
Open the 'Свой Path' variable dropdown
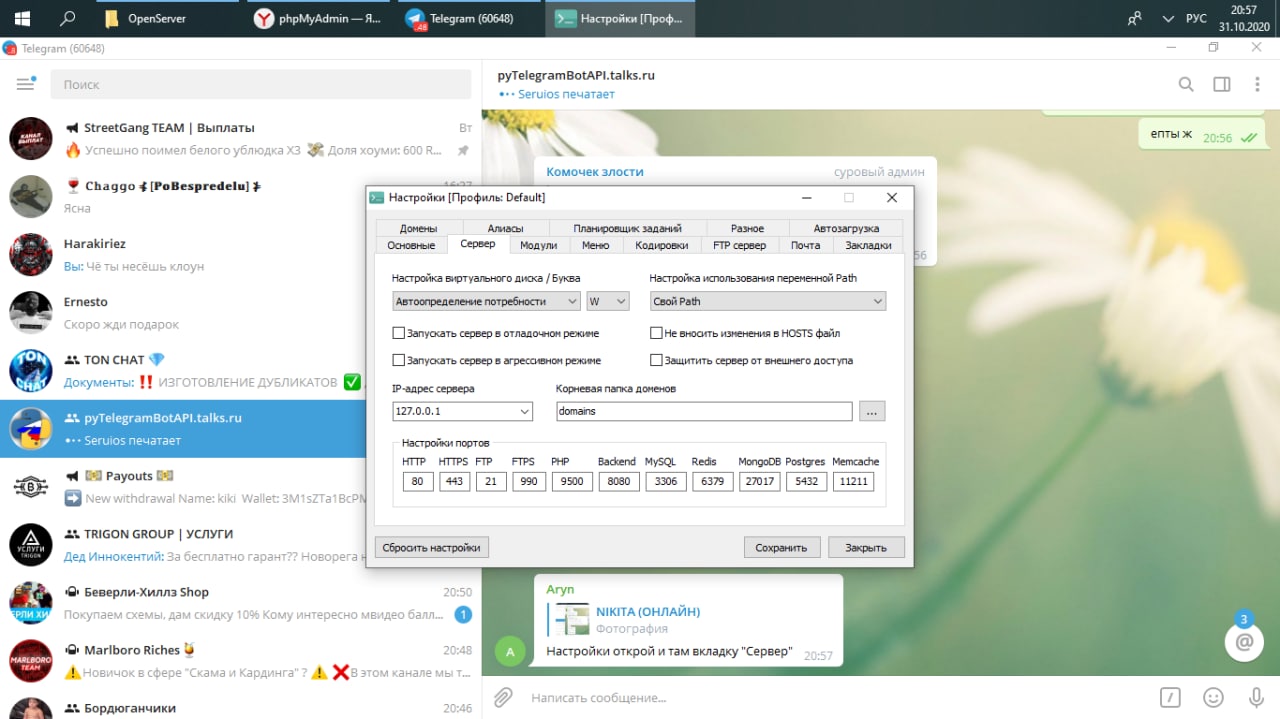(x=768, y=301)
